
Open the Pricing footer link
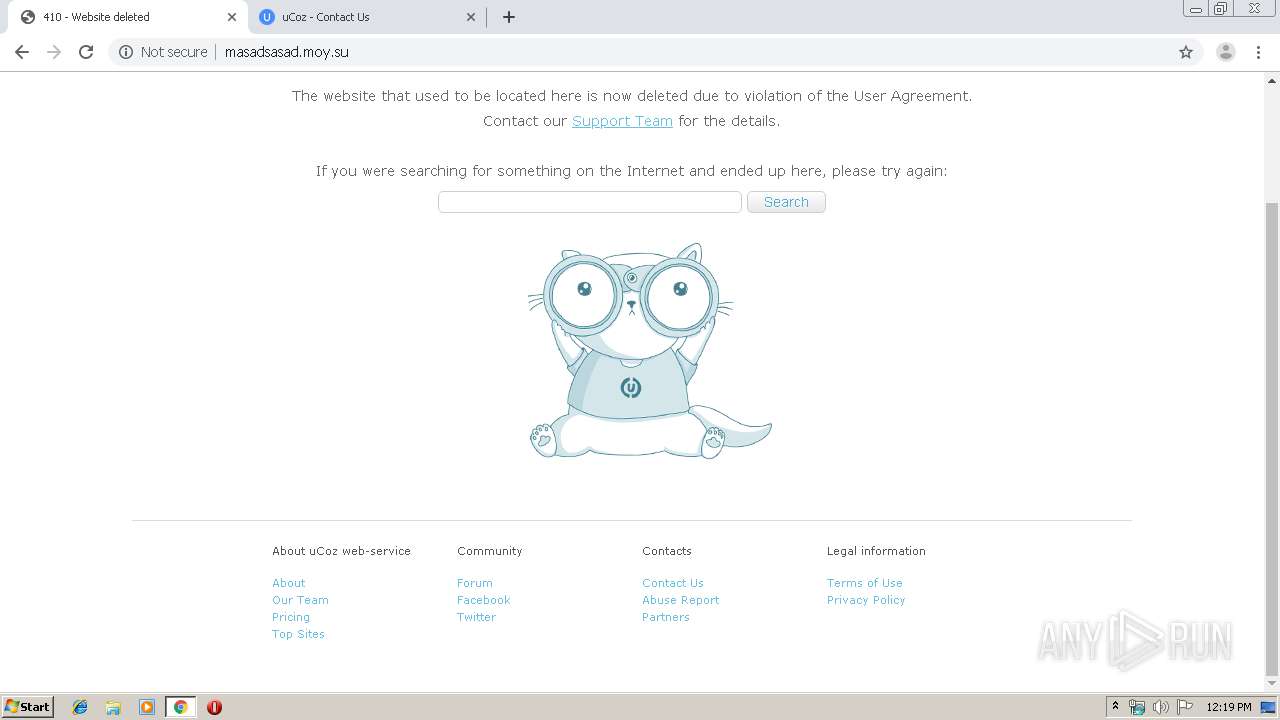click(291, 617)
